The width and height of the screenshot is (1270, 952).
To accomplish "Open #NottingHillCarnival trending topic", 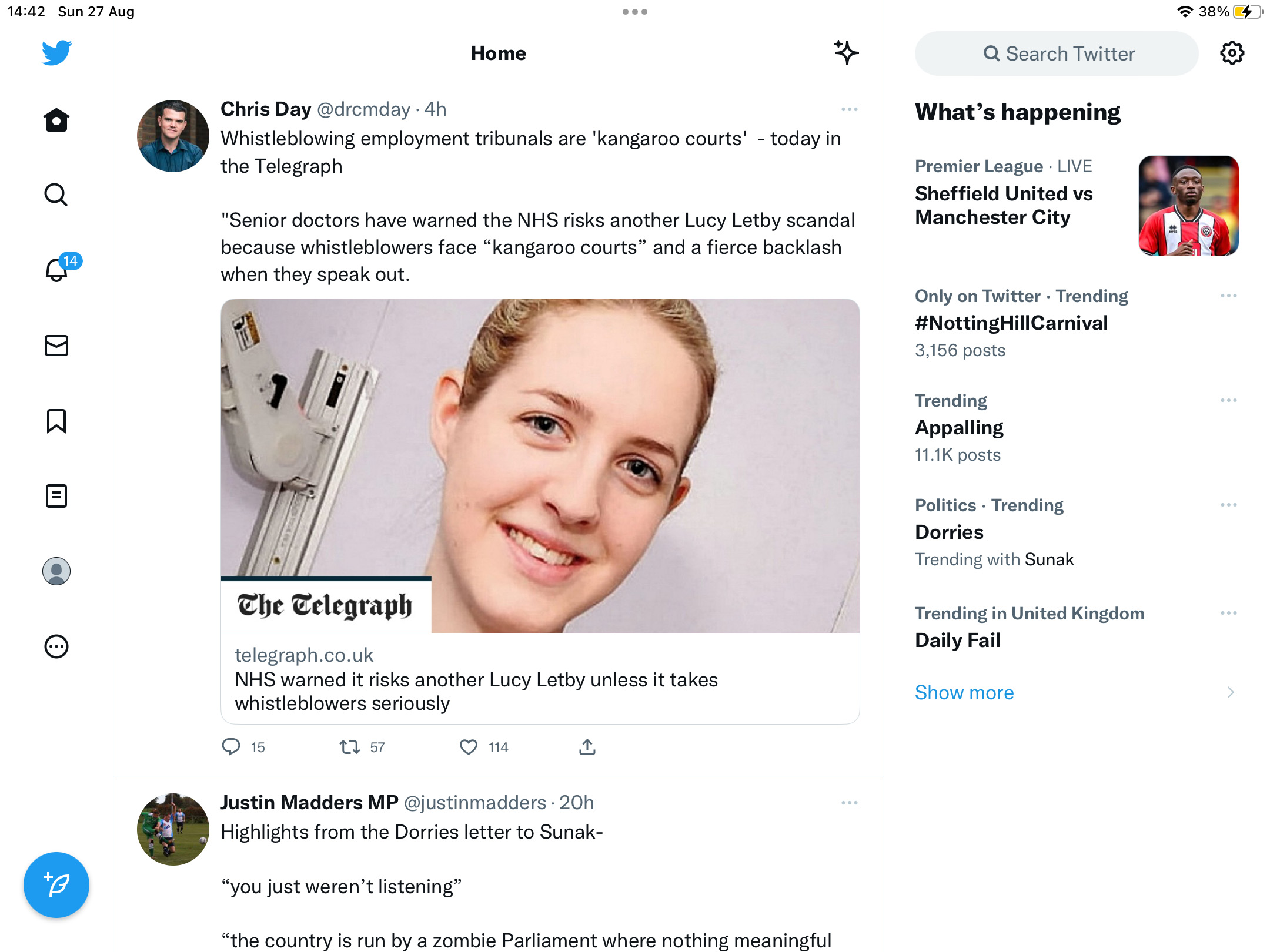I will 1011,323.
